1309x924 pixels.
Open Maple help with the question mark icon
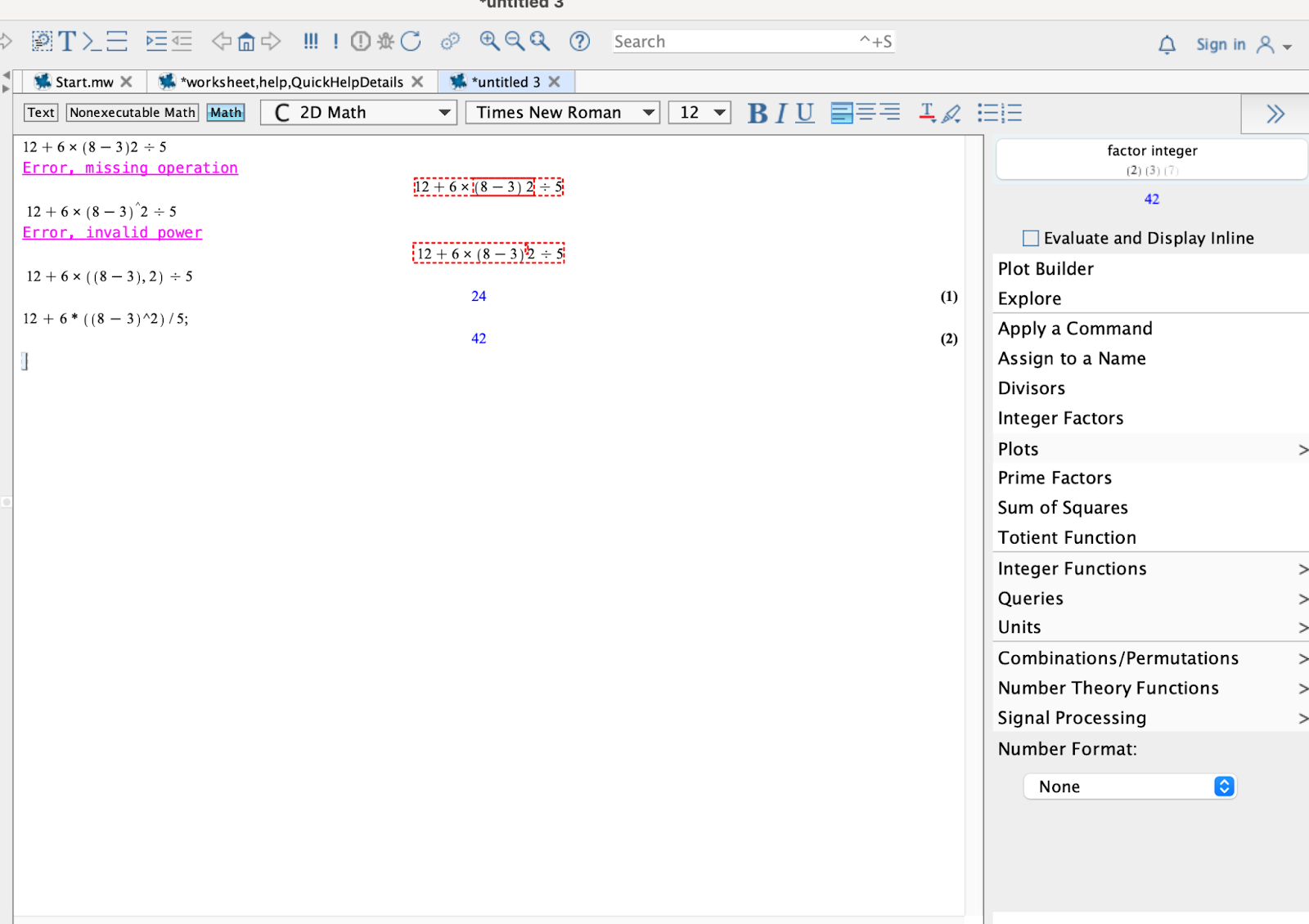(579, 42)
